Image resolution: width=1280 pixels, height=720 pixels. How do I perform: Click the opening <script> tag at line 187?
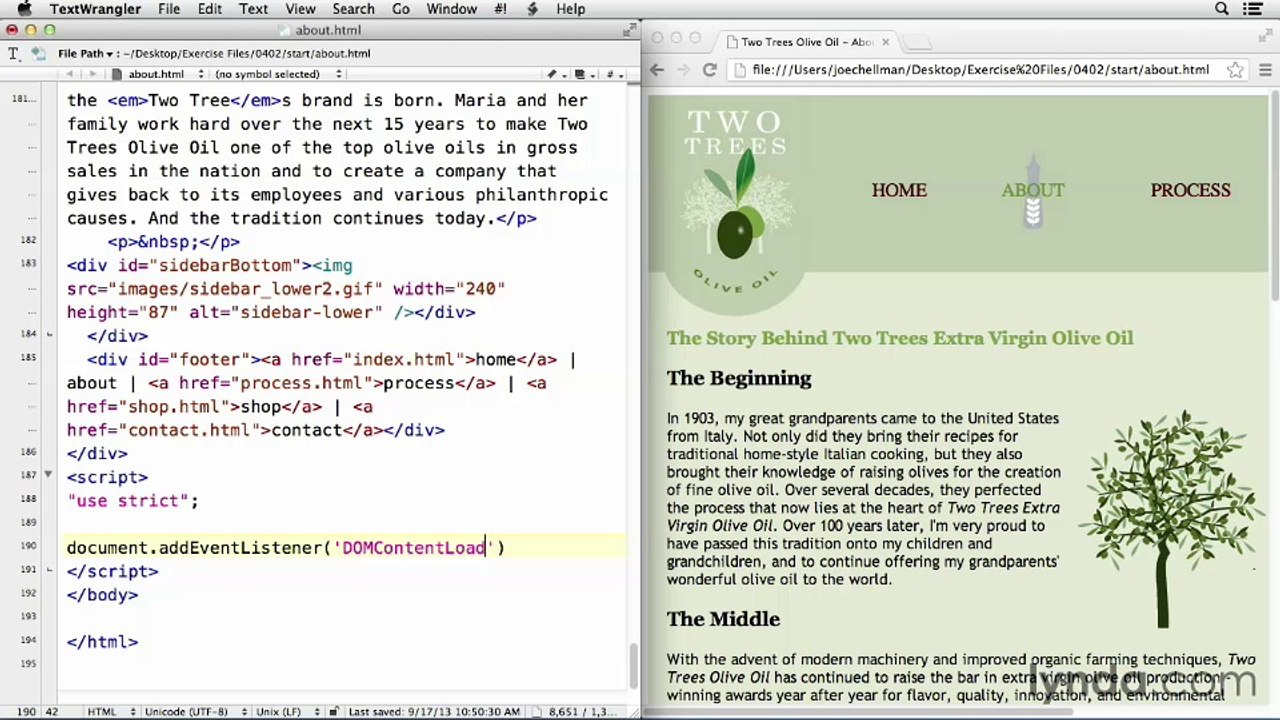tap(107, 477)
